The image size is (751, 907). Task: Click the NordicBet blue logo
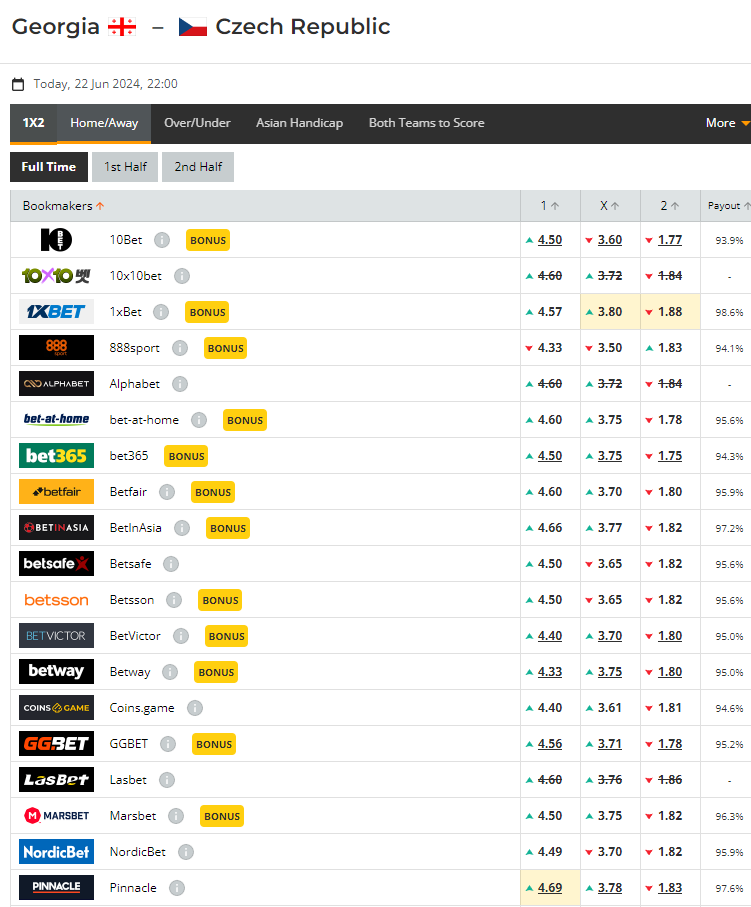point(56,851)
